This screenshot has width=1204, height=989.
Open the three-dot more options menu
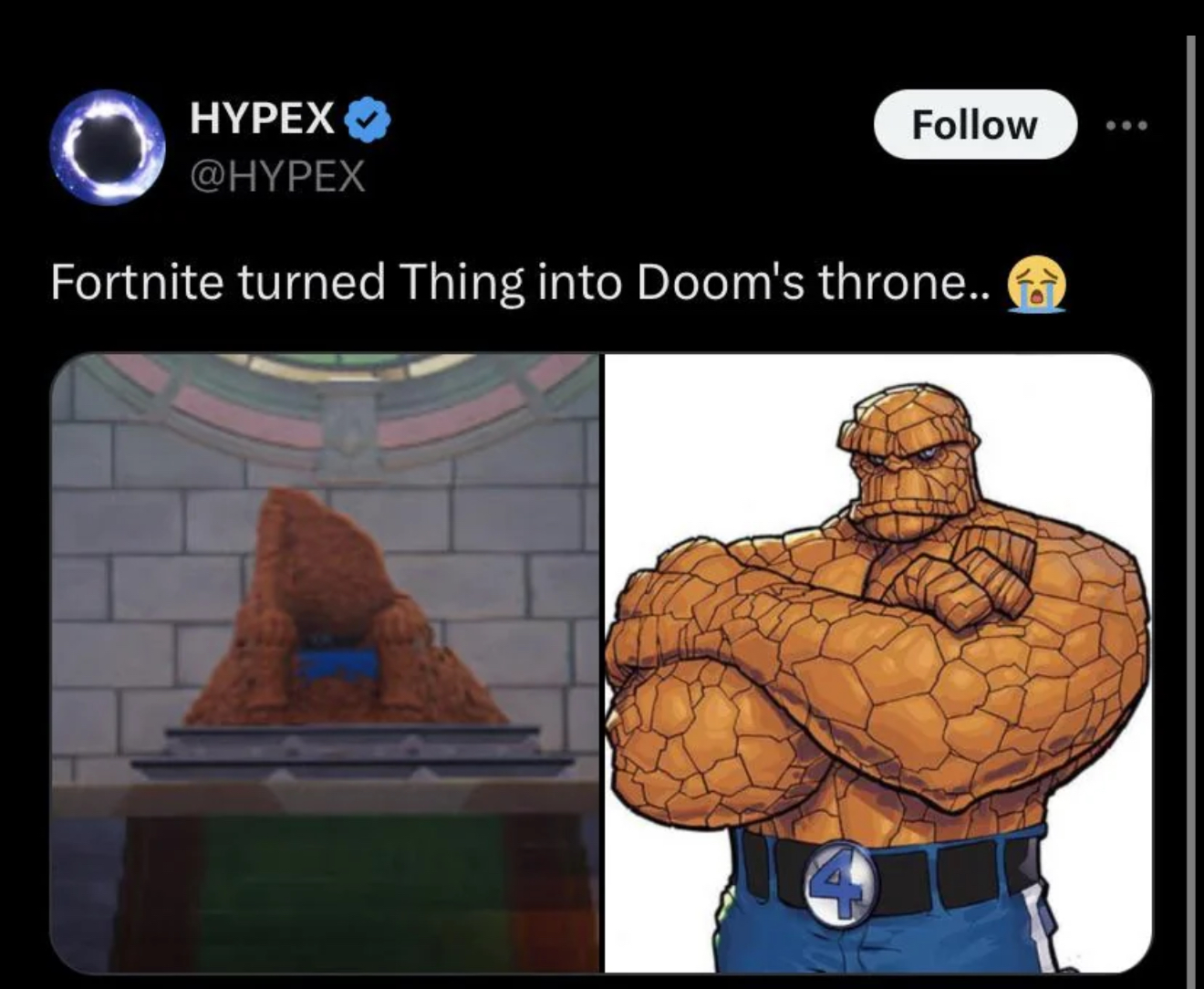1126,125
